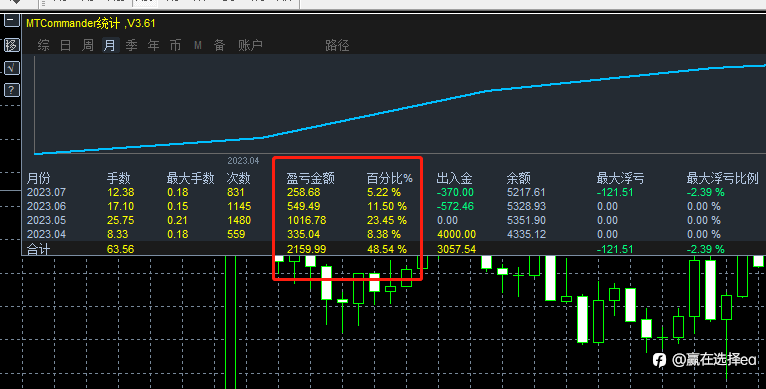Click percentage 11.50 %

(387, 206)
